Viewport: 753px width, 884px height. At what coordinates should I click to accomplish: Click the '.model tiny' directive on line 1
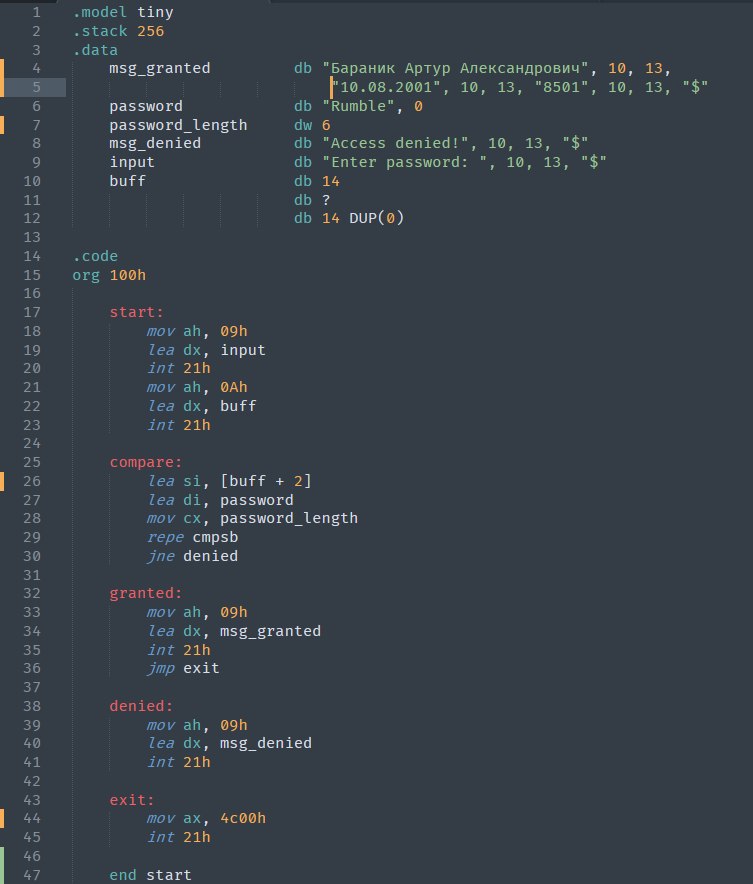tap(123, 12)
